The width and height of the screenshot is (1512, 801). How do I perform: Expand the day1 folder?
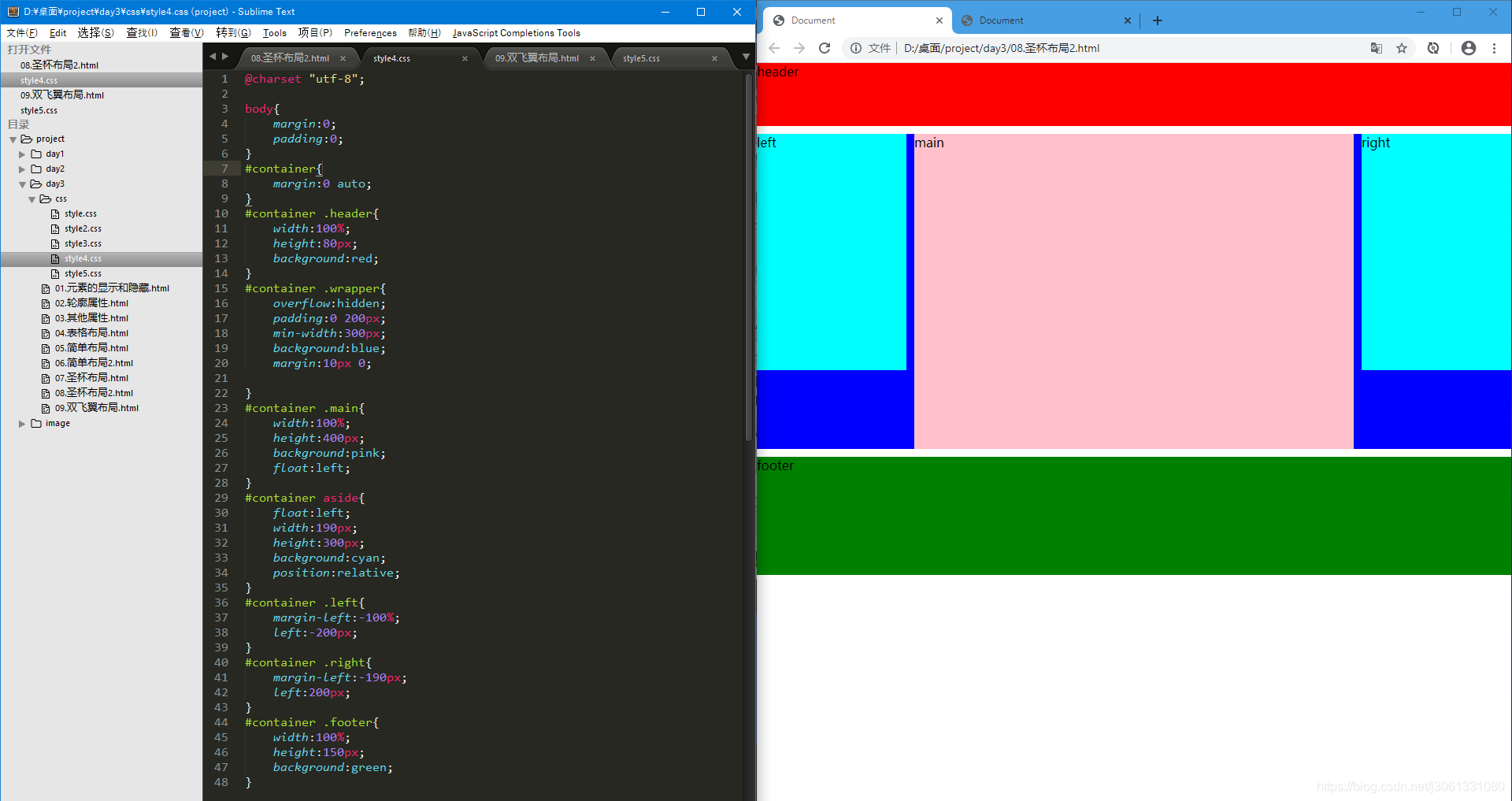[x=22, y=154]
